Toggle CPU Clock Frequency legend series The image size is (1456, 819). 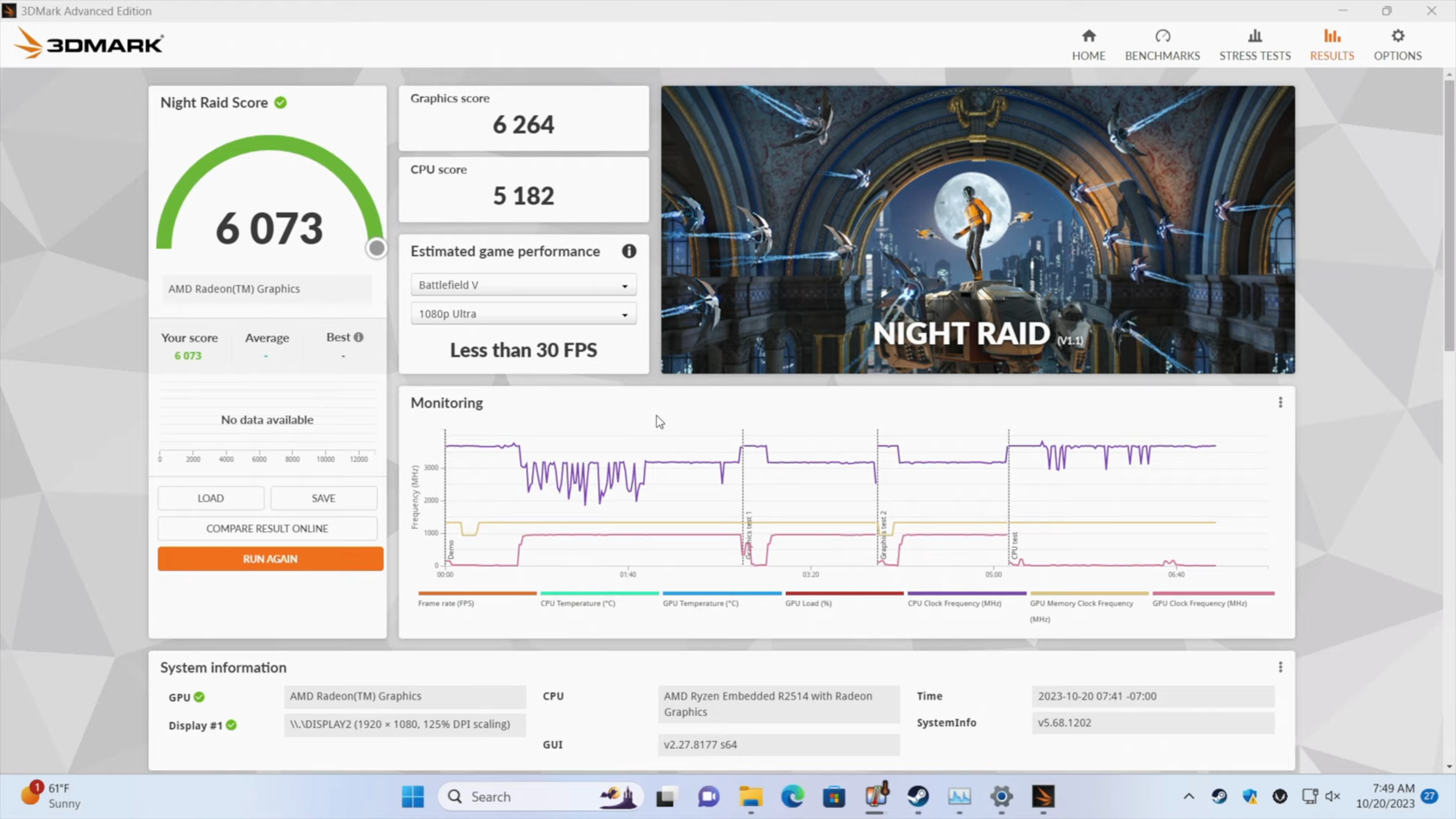coord(966,599)
